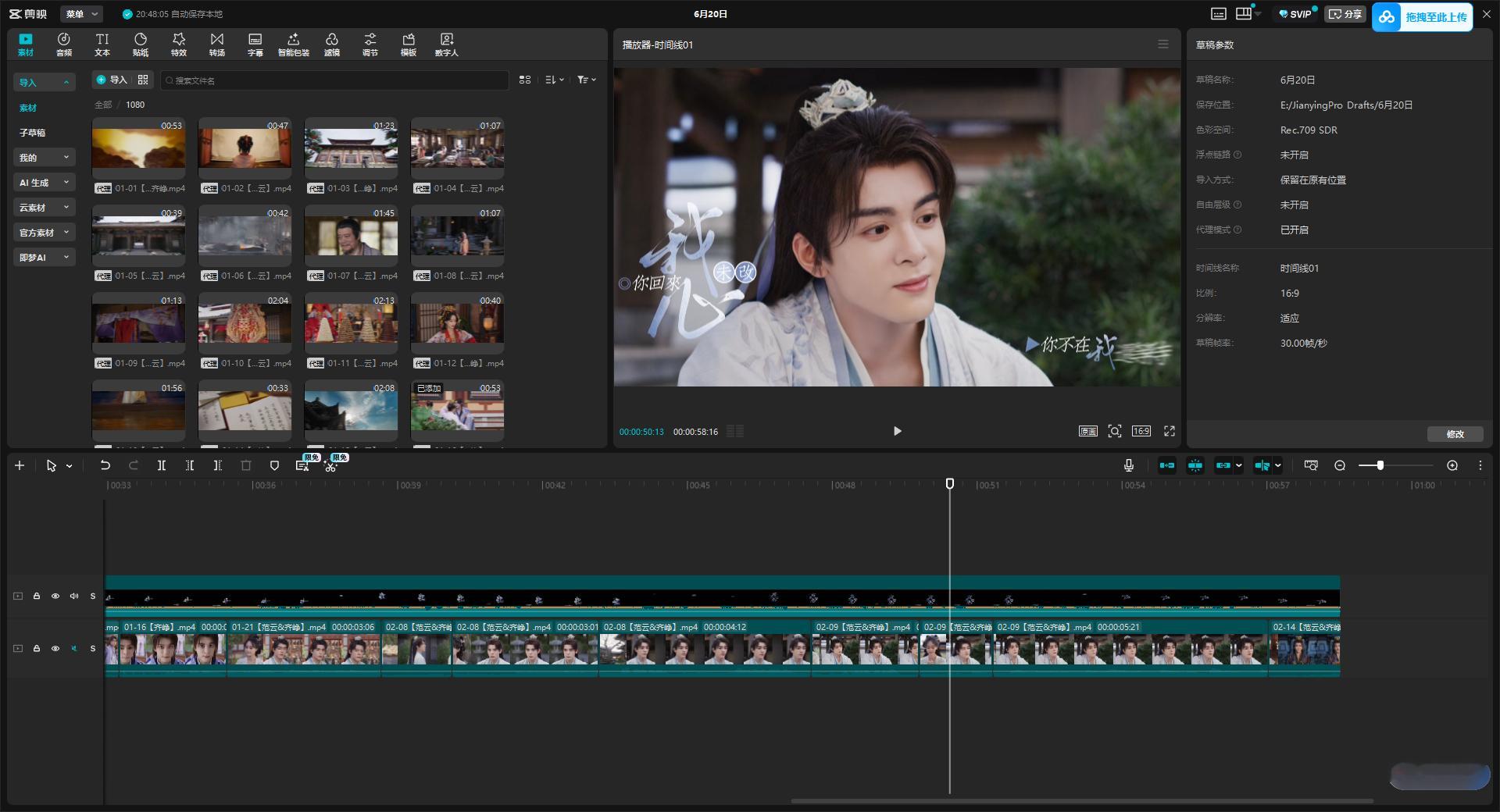Image resolution: width=1500 pixels, height=812 pixels.
Task: Toggle the muted audio icon on main track
Action: [74, 648]
